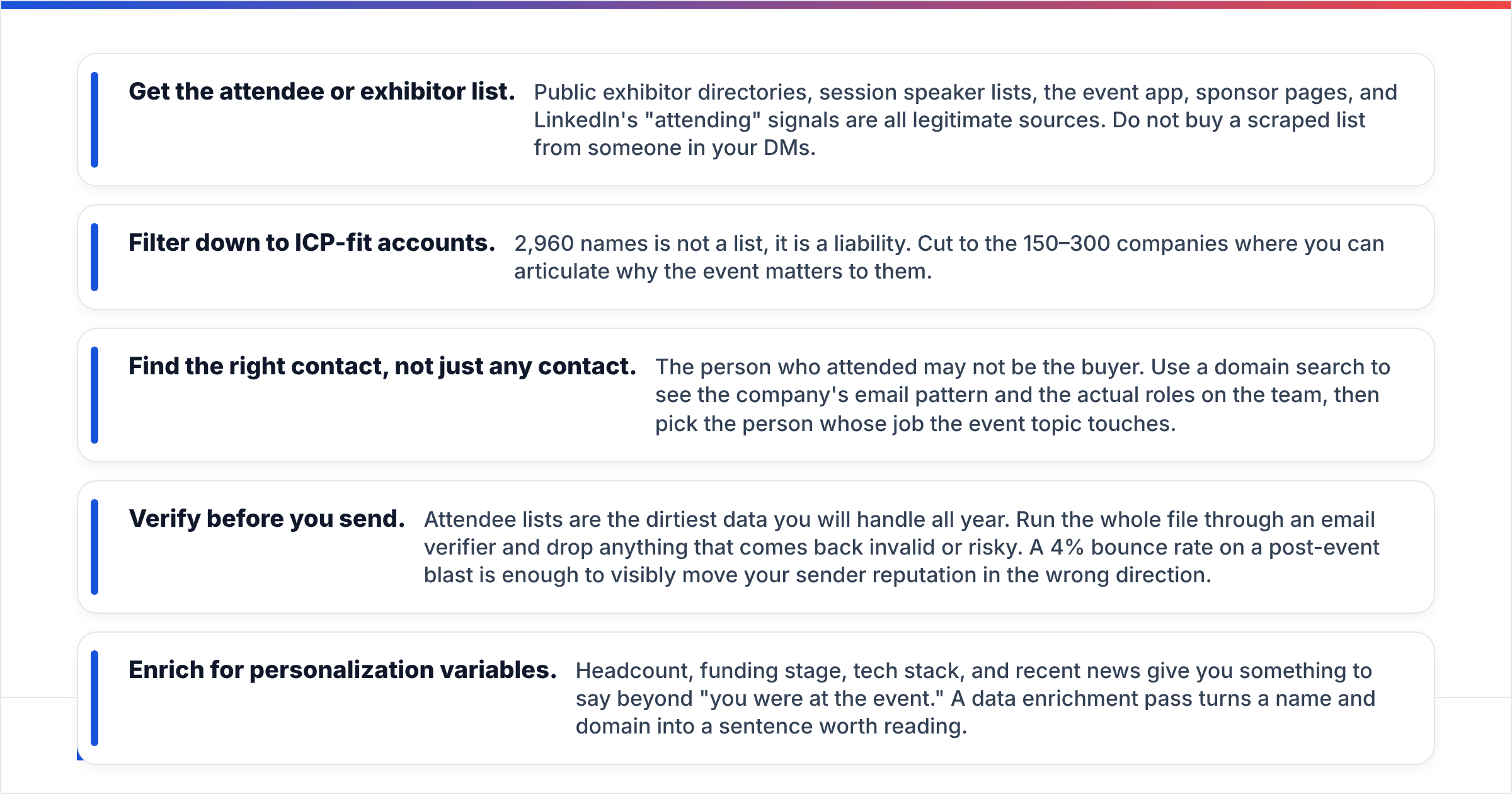Click the blue accent bar on the ICP-fit card

(x=94, y=257)
